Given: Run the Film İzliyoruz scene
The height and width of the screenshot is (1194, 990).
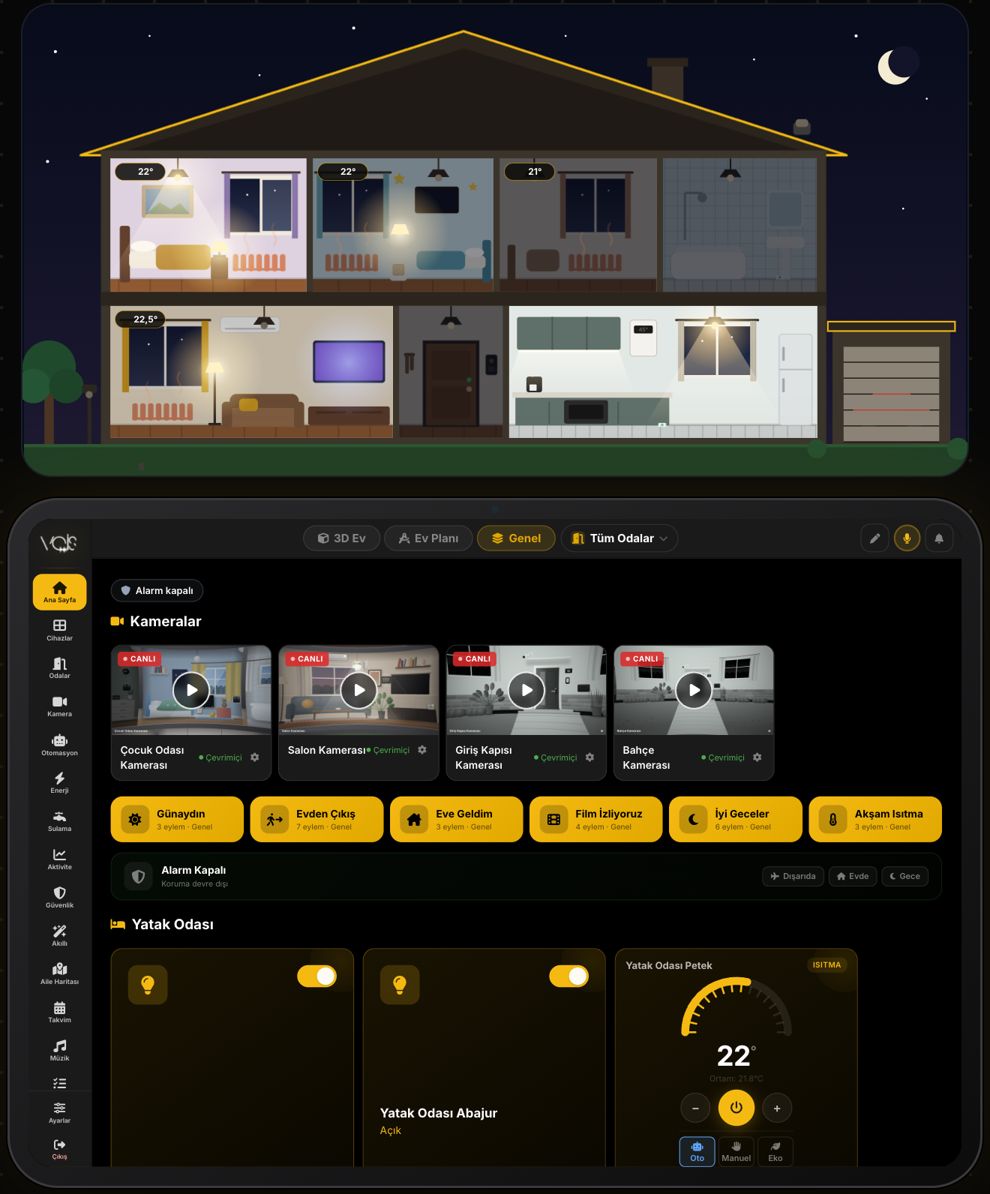Looking at the screenshot, I should point(596,819).
